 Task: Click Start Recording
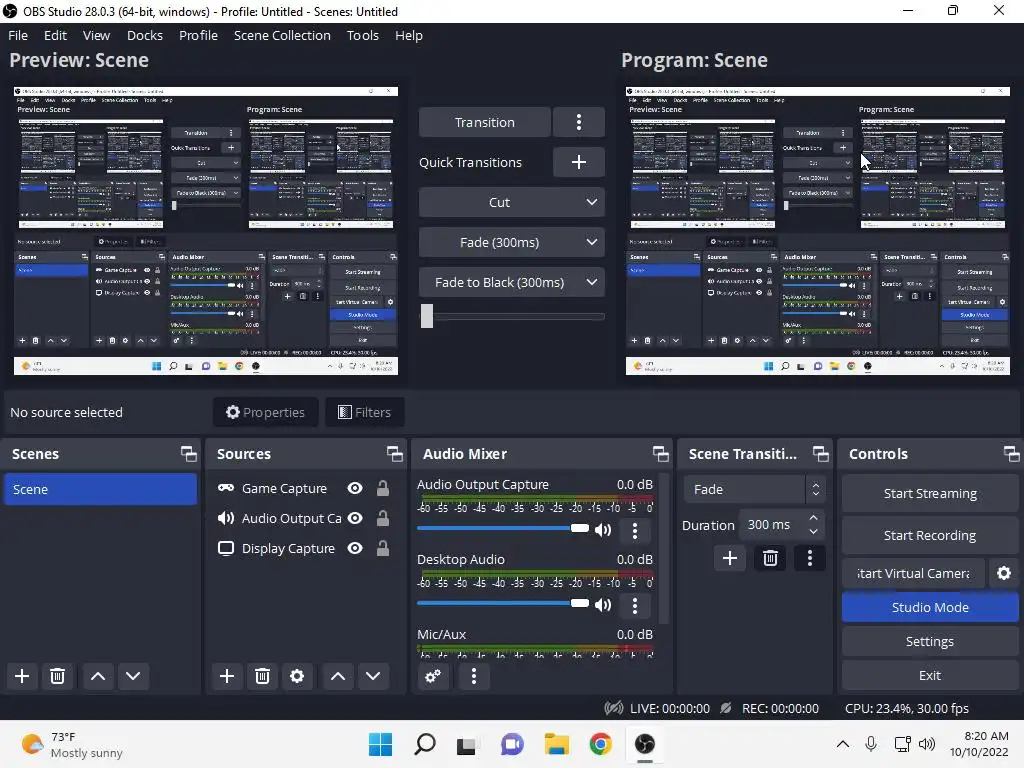point(930,535)
